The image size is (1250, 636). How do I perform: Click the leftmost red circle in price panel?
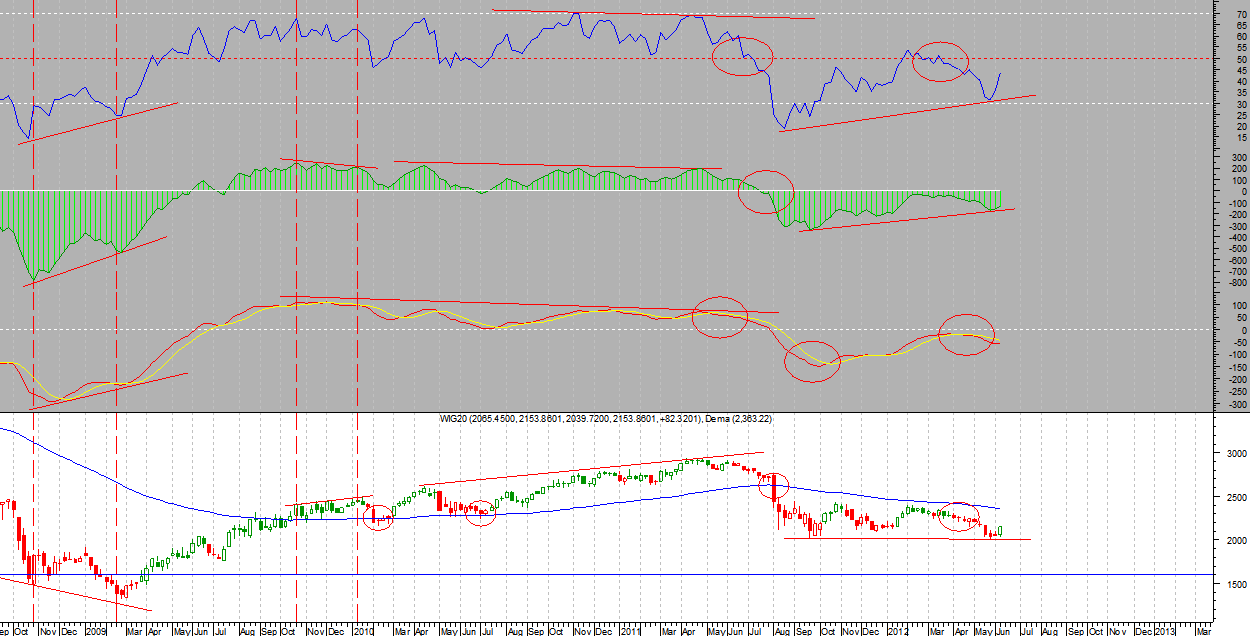(x=377, y=518)
